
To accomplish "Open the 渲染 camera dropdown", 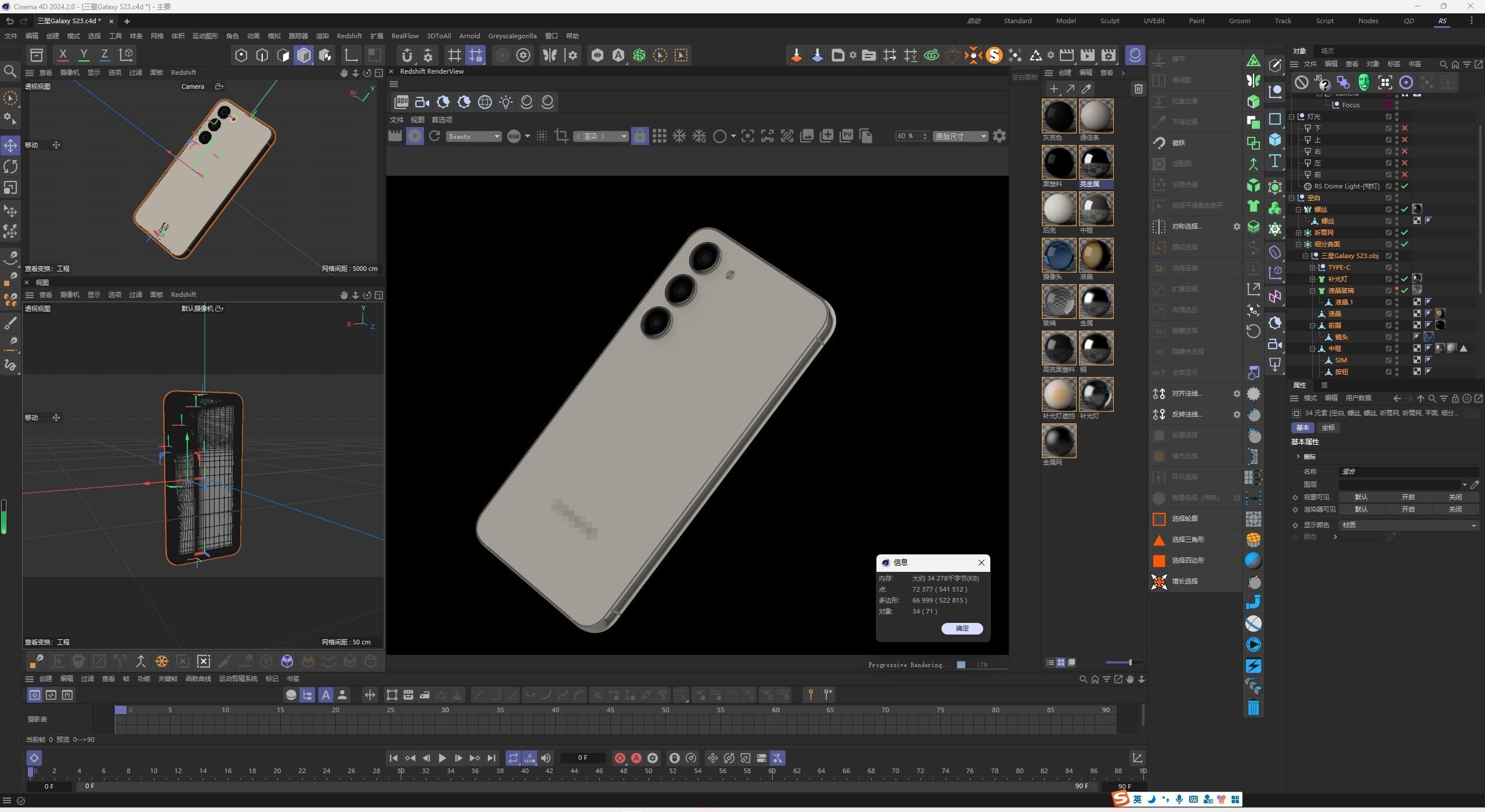I will click(x=600, y=136).
